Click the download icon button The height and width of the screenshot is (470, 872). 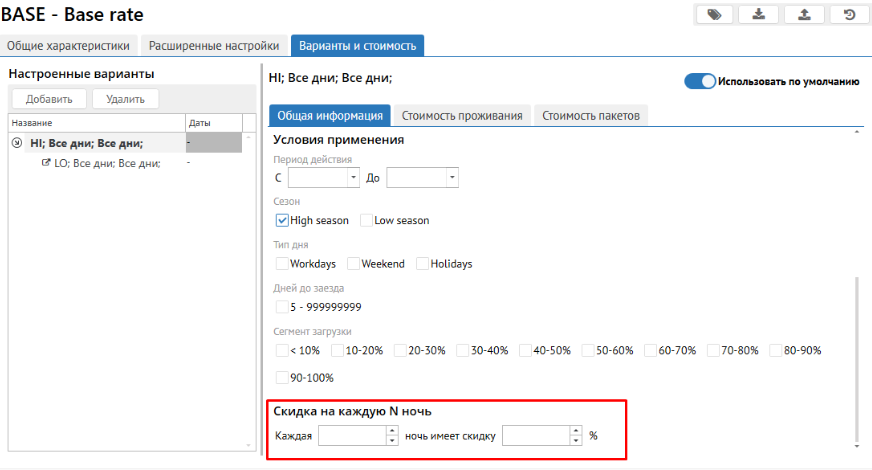pyautogui.click(x=759, y=14)
